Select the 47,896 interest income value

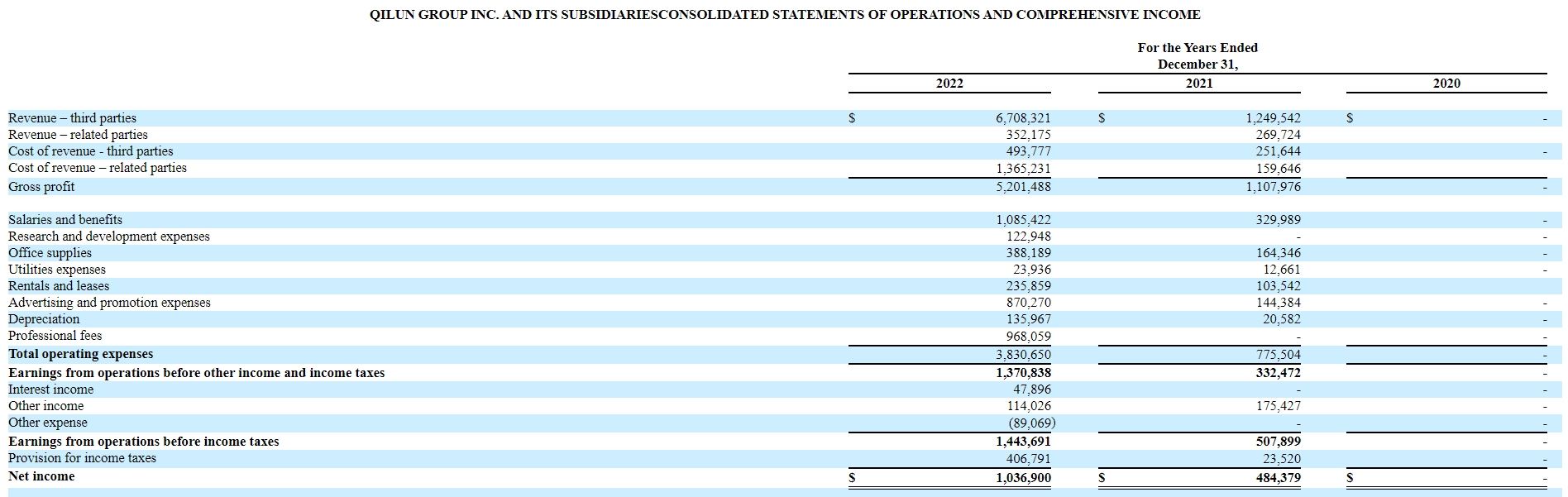1032,389
